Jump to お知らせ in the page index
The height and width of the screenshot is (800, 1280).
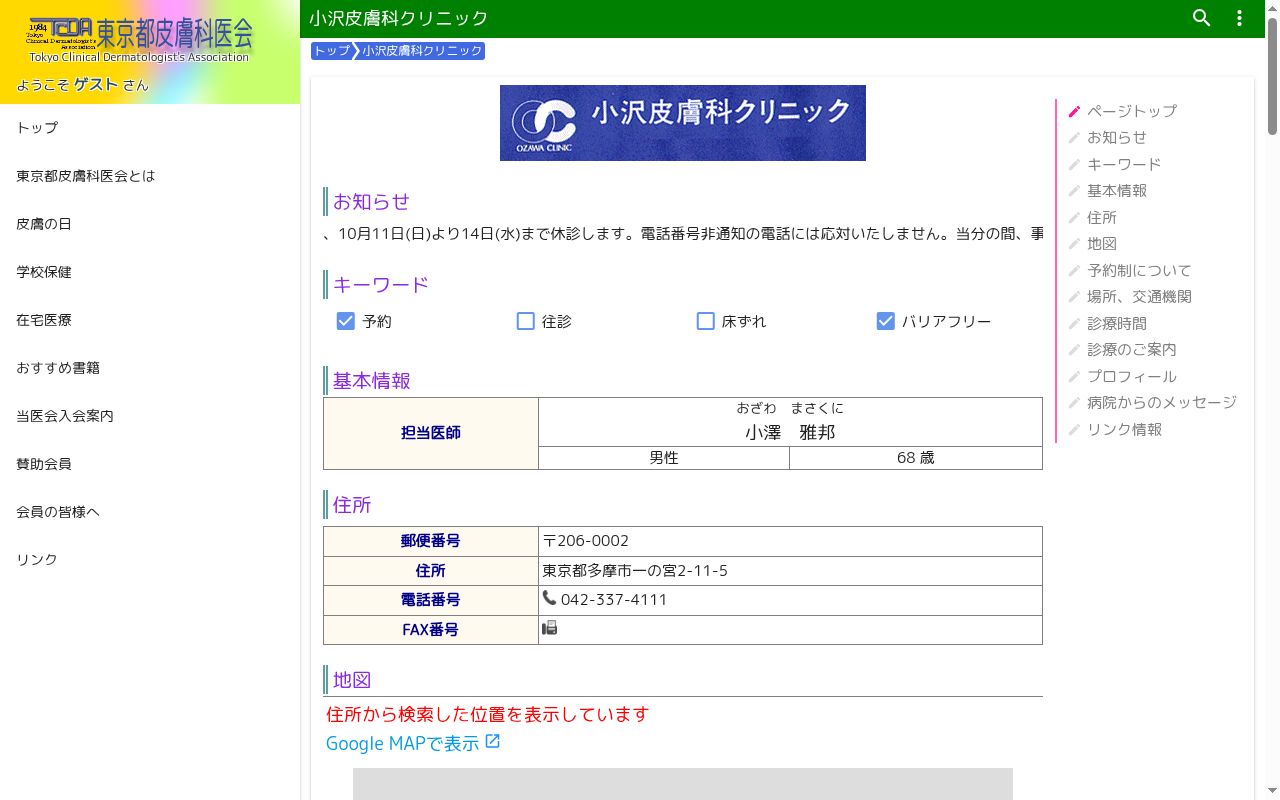[x=1117, y=137]
